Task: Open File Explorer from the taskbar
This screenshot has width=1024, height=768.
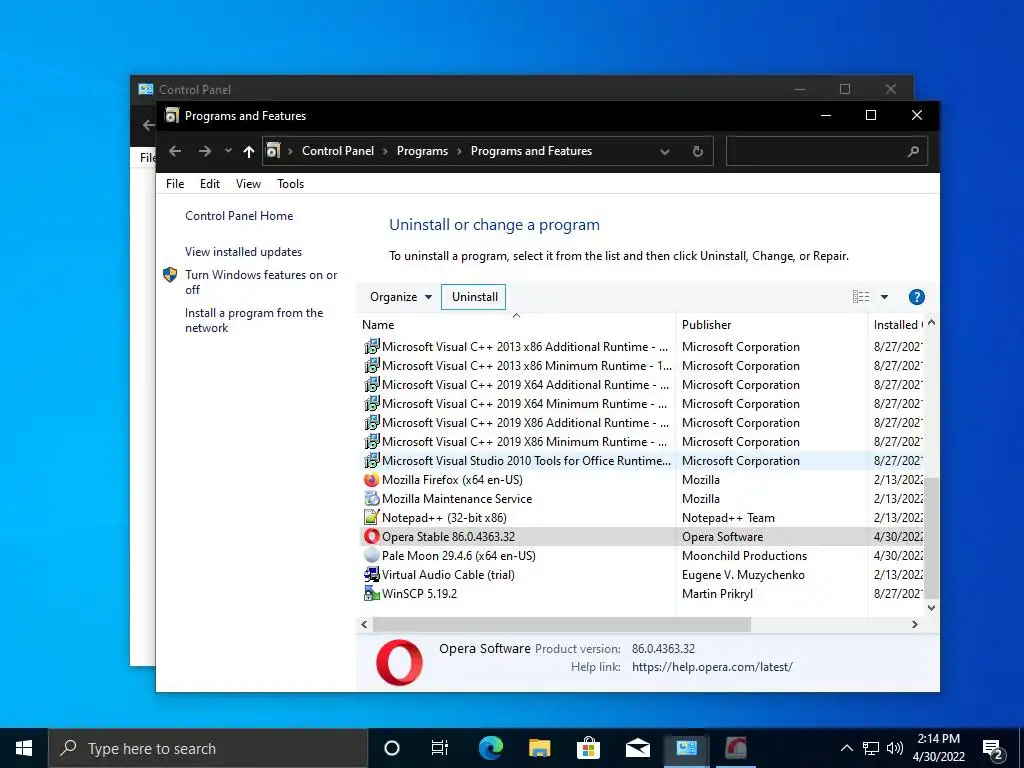Action: [x=539, y=748]
